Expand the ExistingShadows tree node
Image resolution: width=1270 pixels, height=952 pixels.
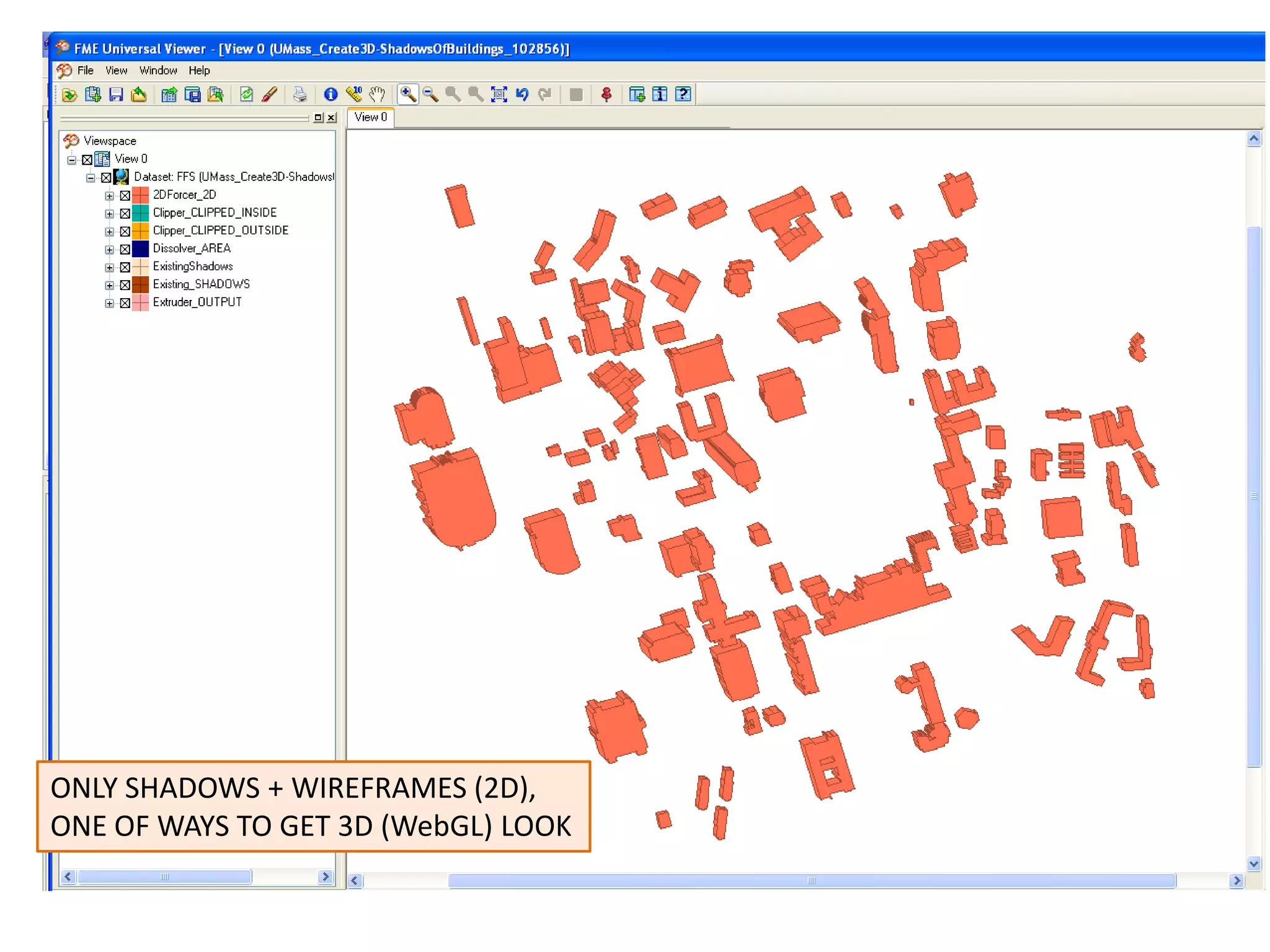(x=110, y=268)
